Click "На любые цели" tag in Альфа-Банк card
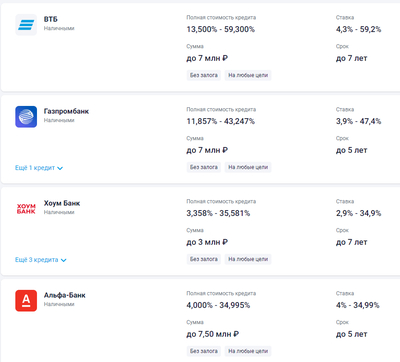Screen dimensions: 400x362 click(248, 351)
